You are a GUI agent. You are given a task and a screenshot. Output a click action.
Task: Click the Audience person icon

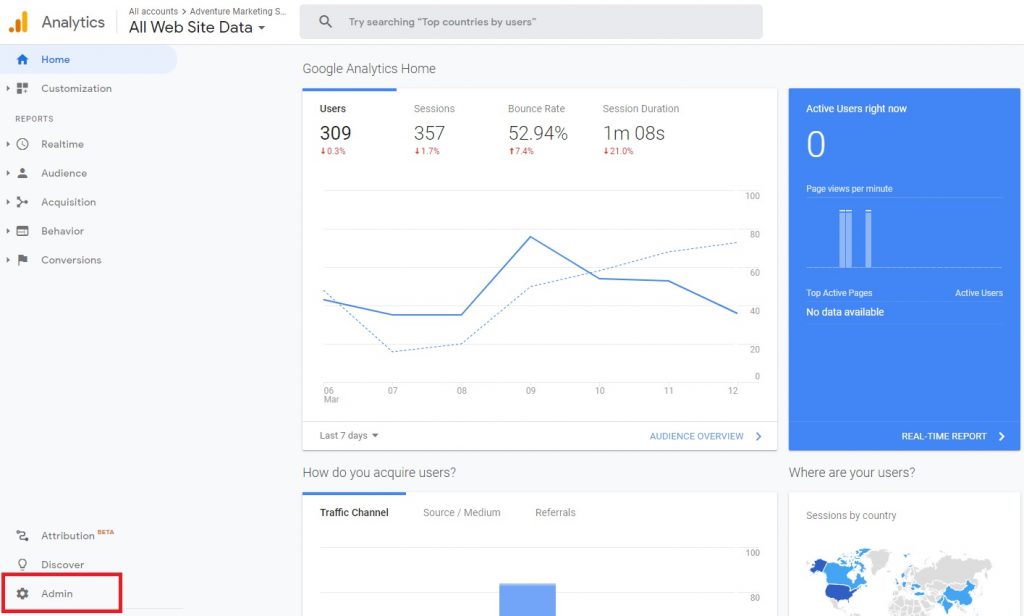click(22, 173)
